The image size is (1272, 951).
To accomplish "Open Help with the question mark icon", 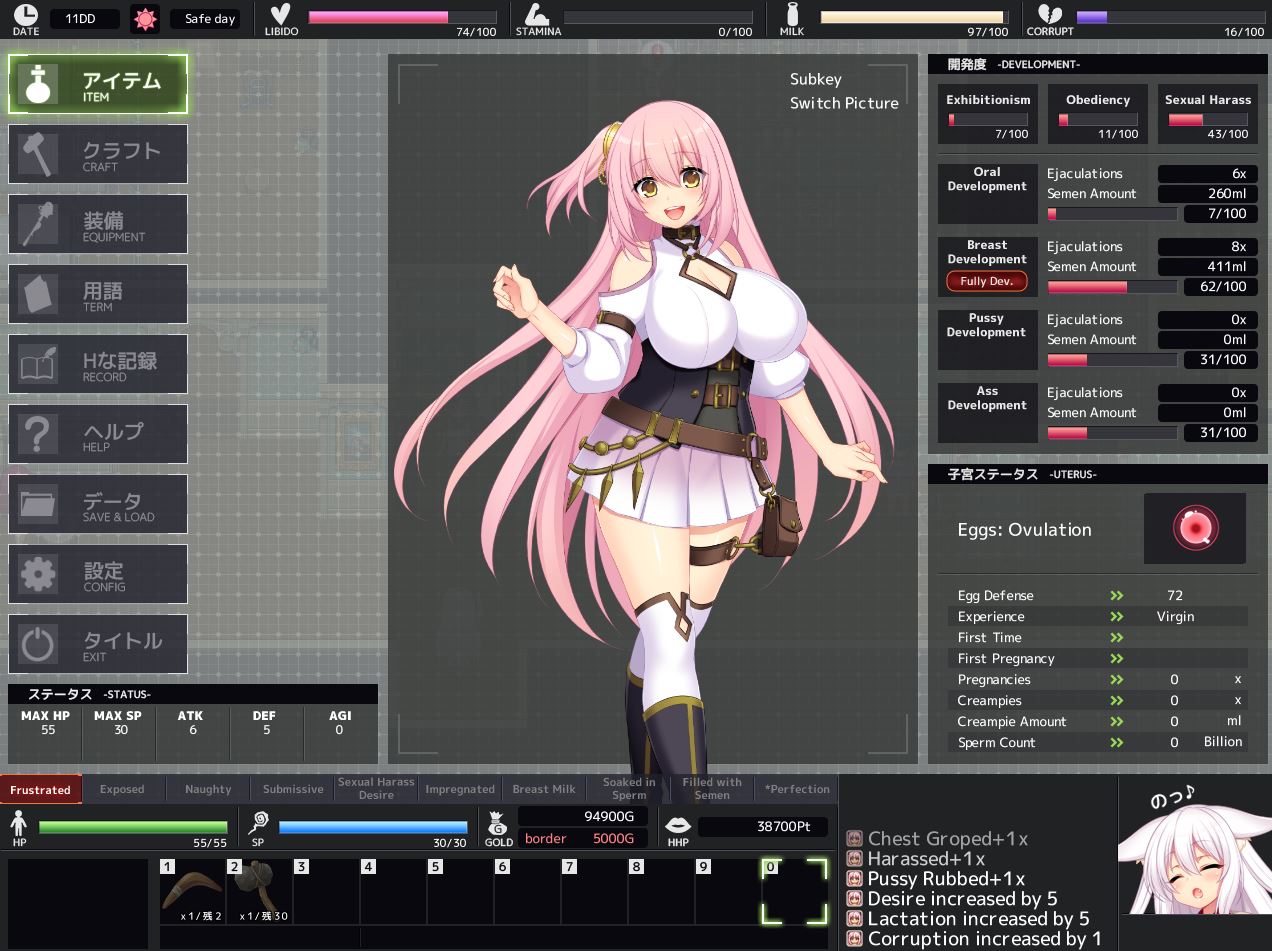I will pyautogui.click(x=38, y=434).
